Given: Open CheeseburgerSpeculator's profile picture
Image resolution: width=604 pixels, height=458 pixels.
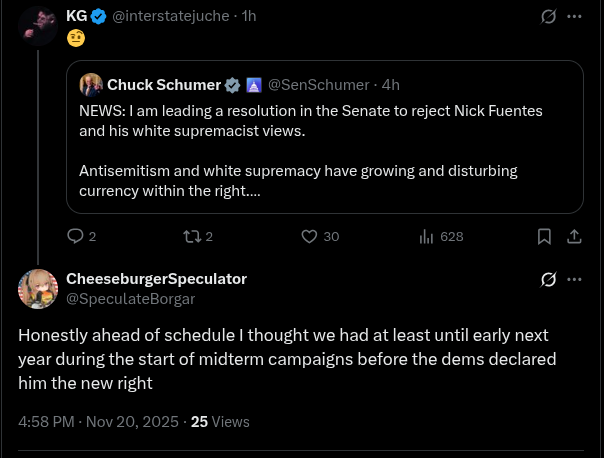Looking at the screenshot, I should point(38,289).
